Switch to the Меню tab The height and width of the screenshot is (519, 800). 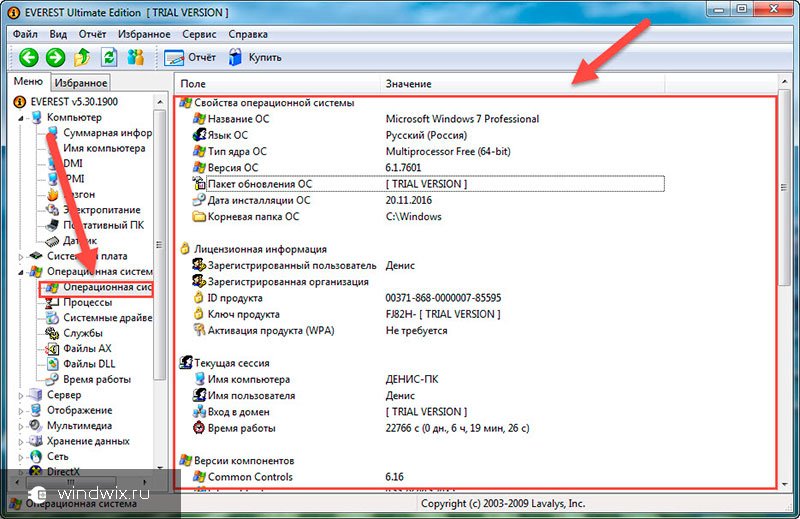point(29,82)
